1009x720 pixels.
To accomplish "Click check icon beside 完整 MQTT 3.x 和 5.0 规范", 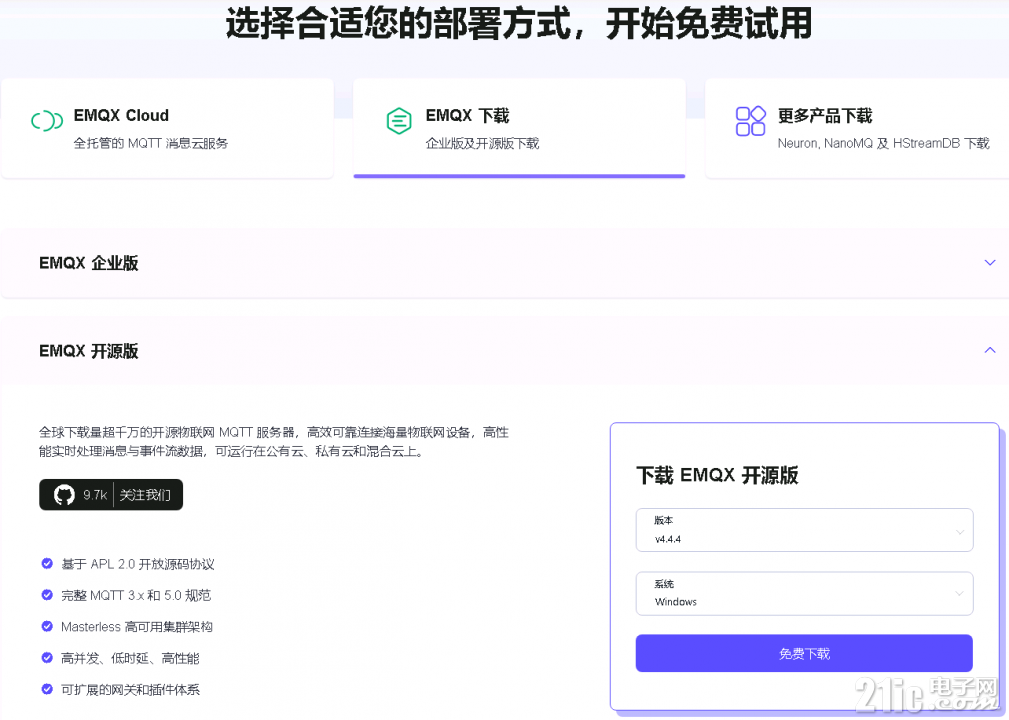I will click(x=47, y=595).
